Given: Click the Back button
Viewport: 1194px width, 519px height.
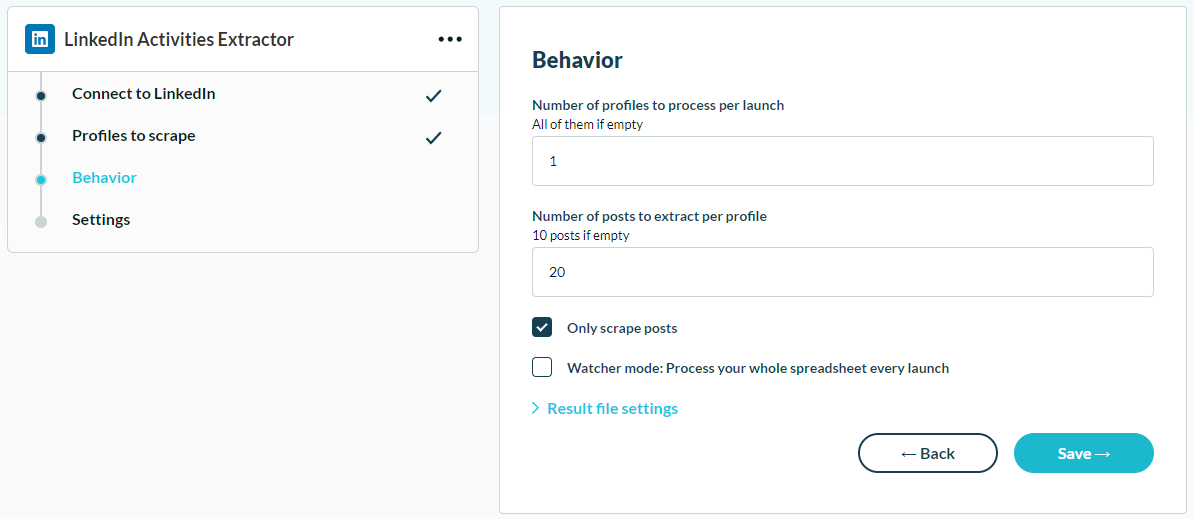Looking at the screenshot, I should (927, 454).
